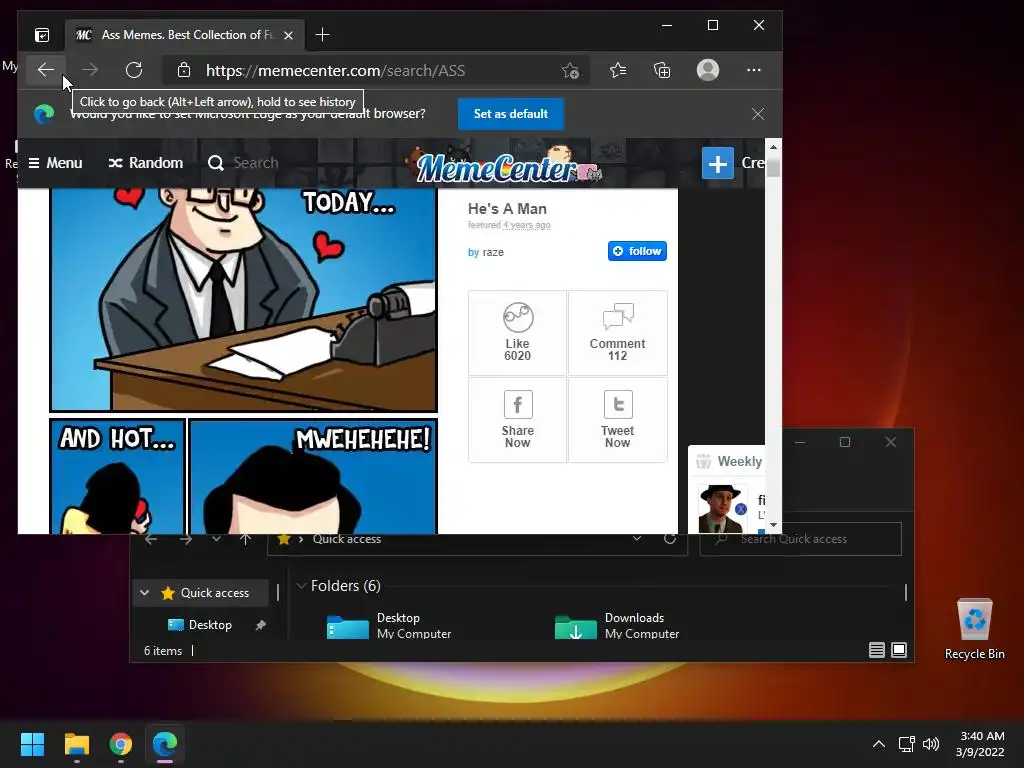The height and width of the screenshot is (768, 1024).
Task: Open the clock and date flyout
Action: pos(980,744)
